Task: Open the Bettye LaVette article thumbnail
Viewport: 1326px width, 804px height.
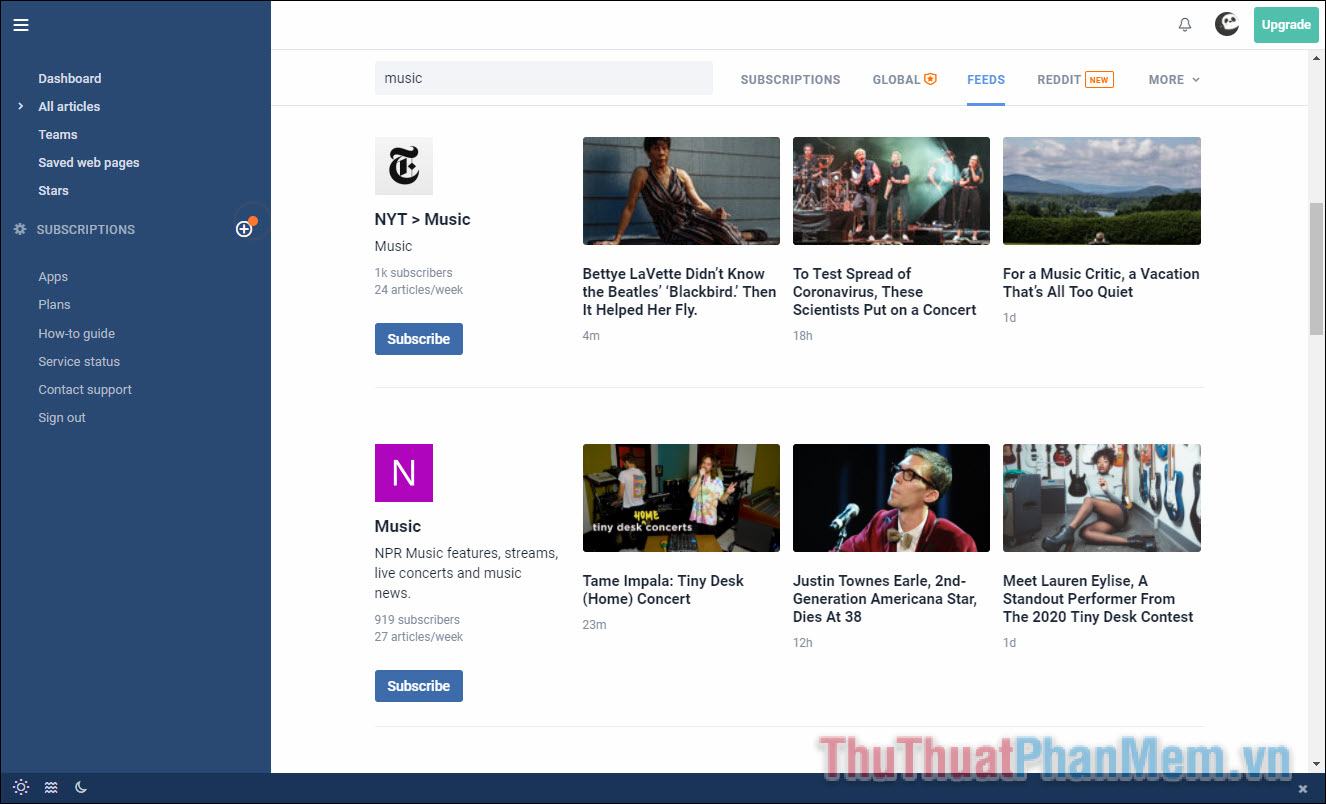Action: 681,191
